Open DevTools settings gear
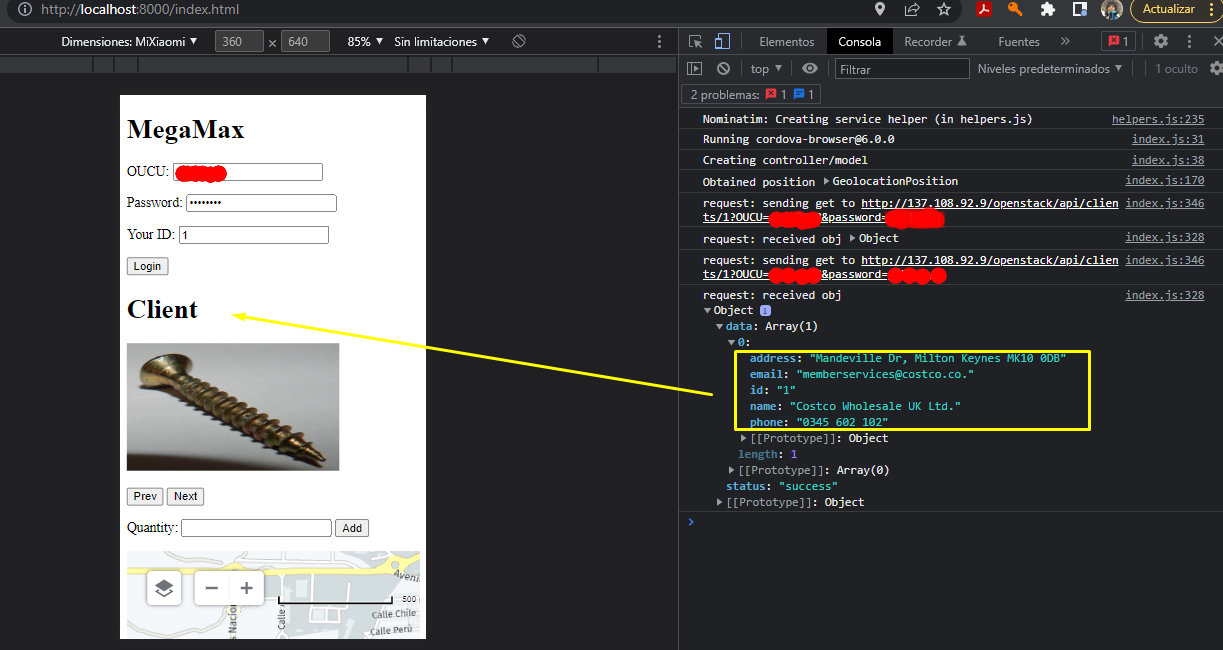This screenshot has height=650, width=1223. 1160,41
